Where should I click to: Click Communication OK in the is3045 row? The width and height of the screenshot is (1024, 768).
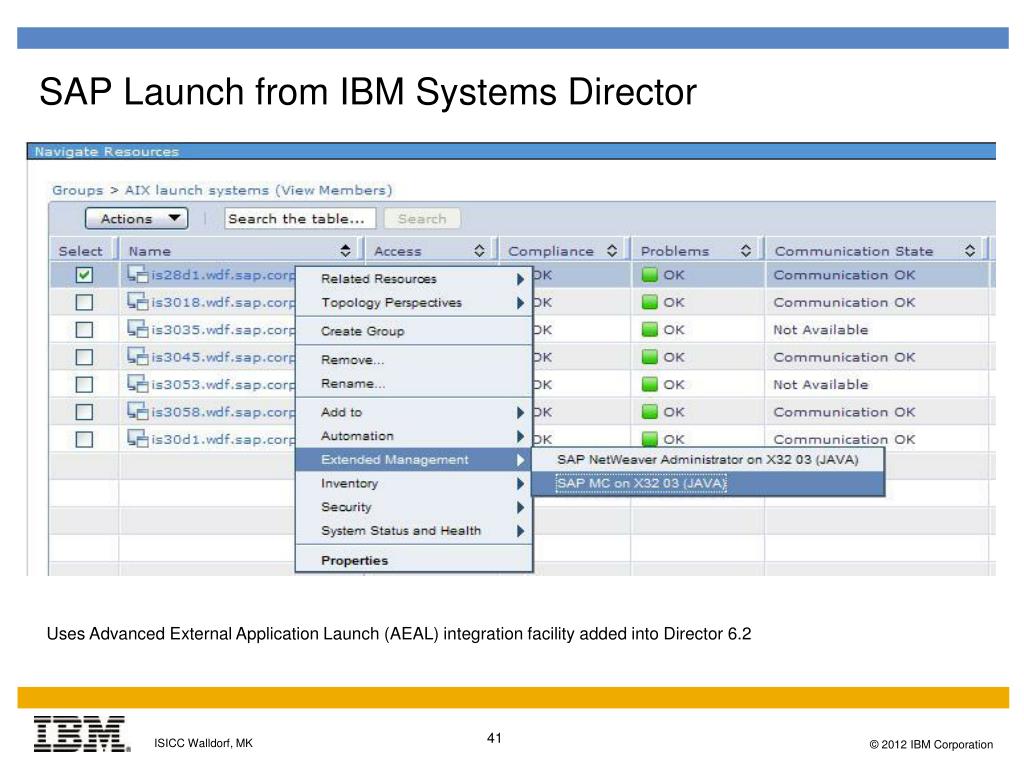point(844,357)
